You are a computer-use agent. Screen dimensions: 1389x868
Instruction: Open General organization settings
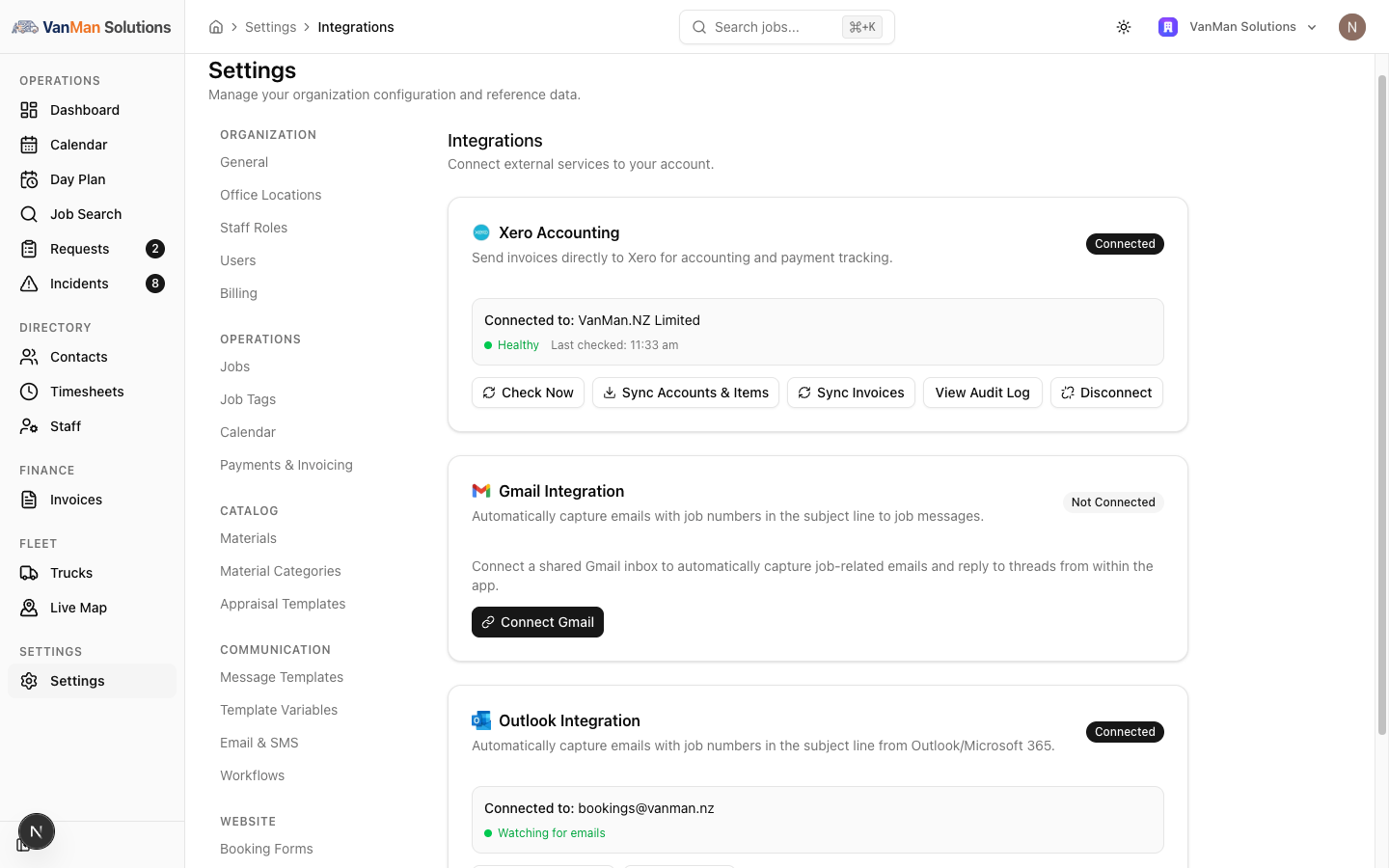click(x=244, y=162)
